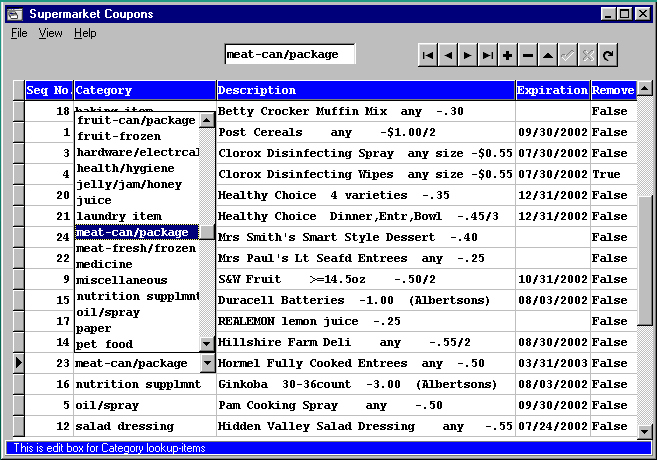Click the row selector for Seq No. 23
This screenshot has height=460, width=657.
pos(18,363)
